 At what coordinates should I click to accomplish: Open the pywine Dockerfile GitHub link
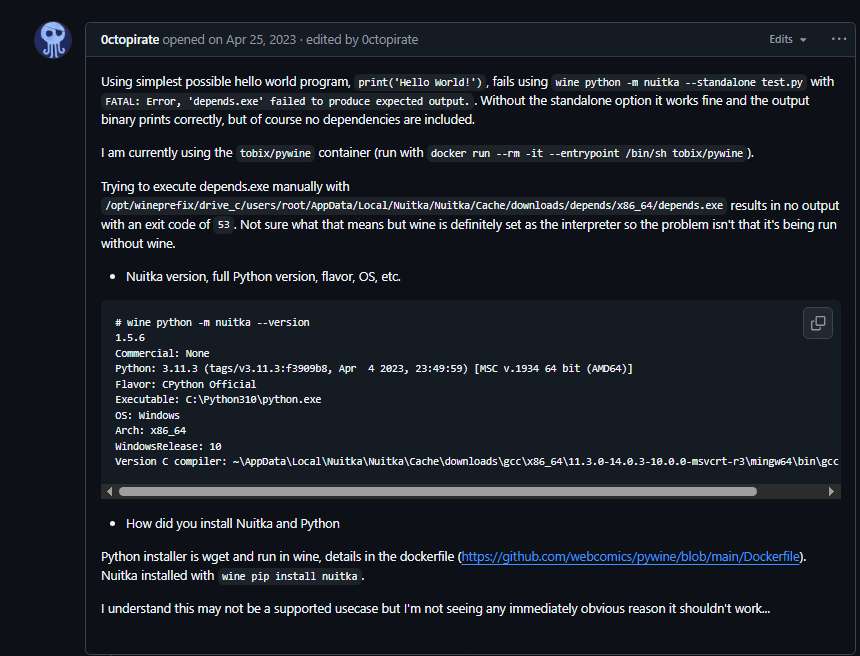(x=630, y=557)
